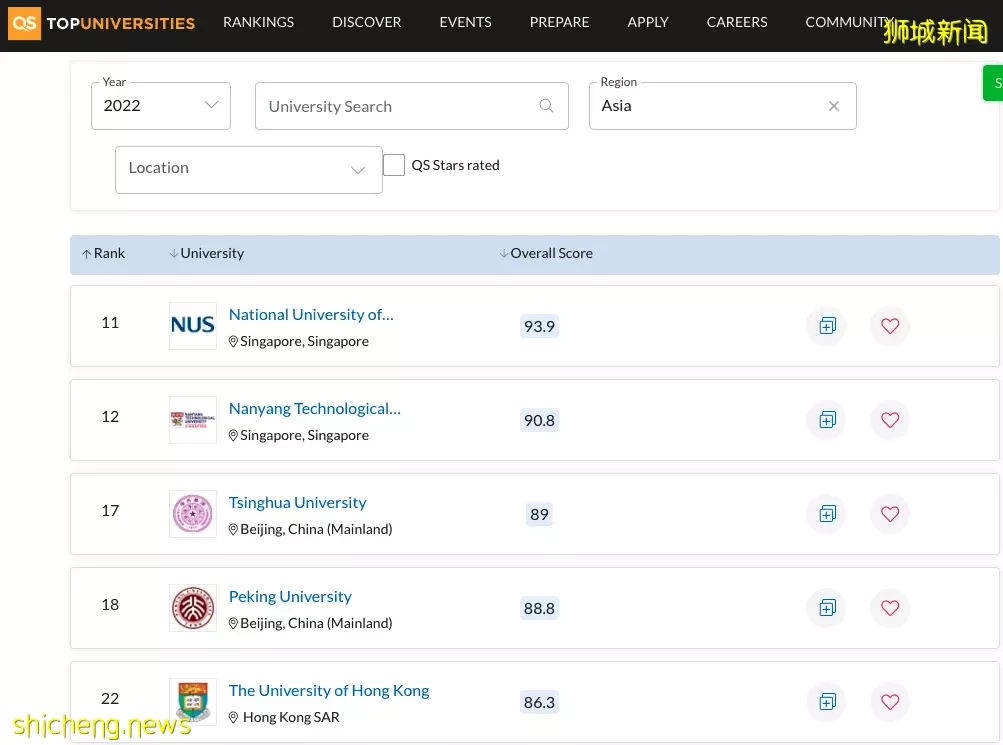1003x745 pixels.
Task: Favorite The University of Hong Kong
Action: [x=890, y=702]
